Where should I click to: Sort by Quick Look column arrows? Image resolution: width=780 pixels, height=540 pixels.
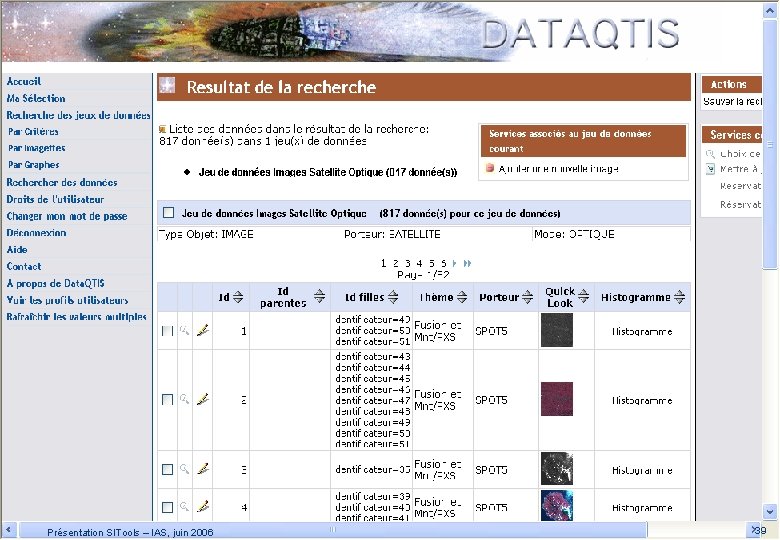[584, 296]
